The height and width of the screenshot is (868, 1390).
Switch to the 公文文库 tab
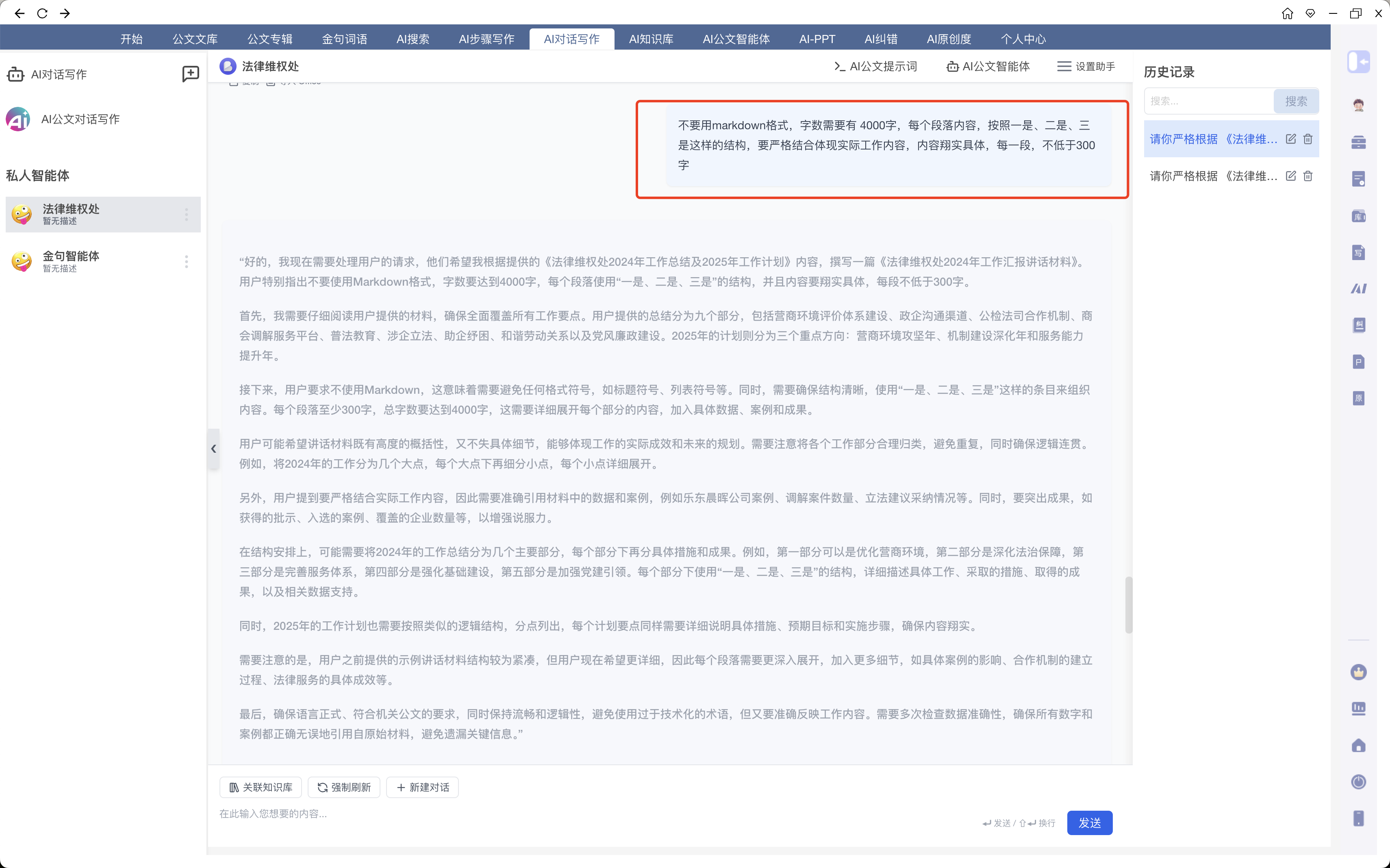(x=195, y=39)
